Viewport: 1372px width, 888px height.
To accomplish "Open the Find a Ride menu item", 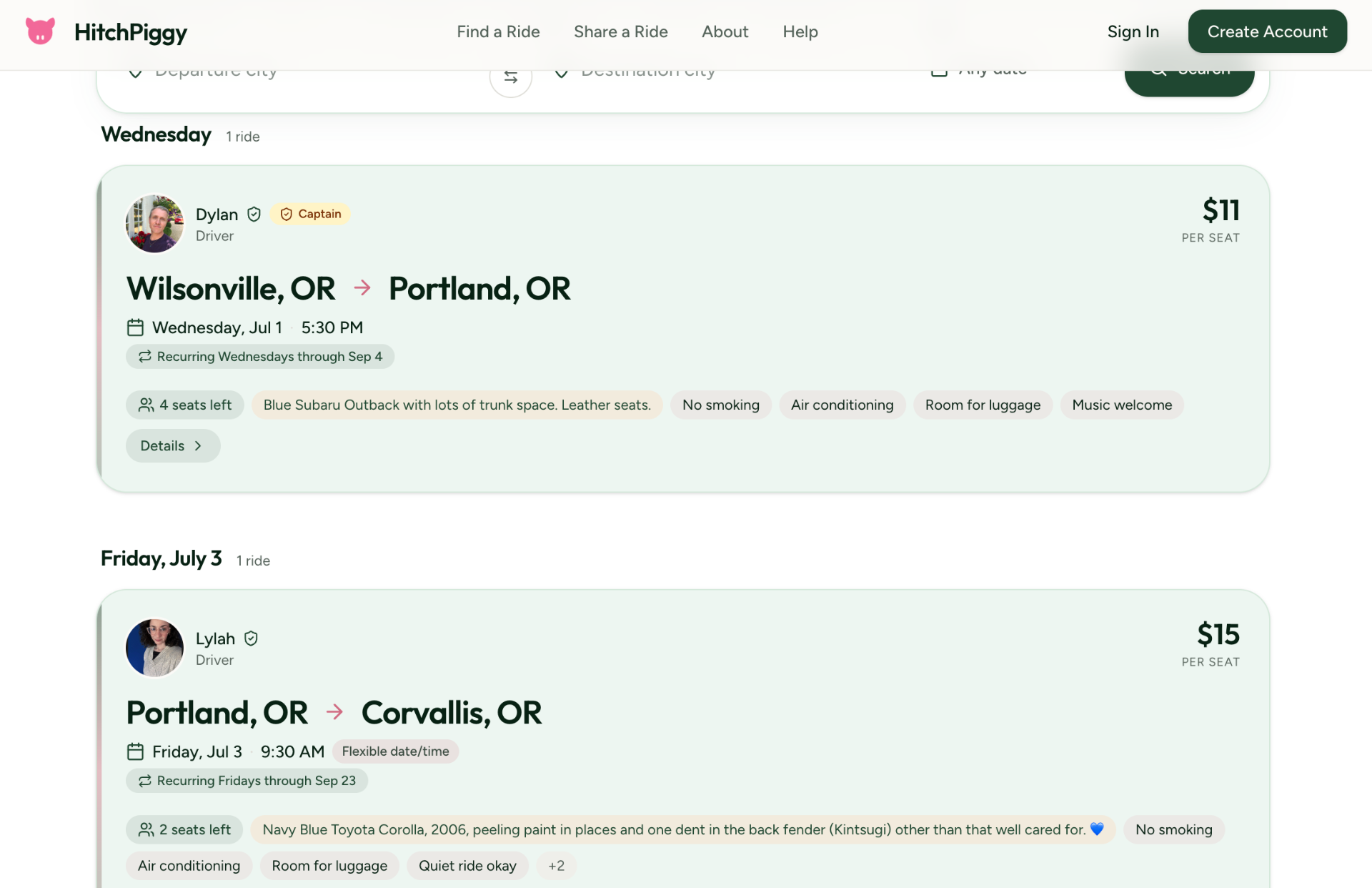I will [498, 31].
